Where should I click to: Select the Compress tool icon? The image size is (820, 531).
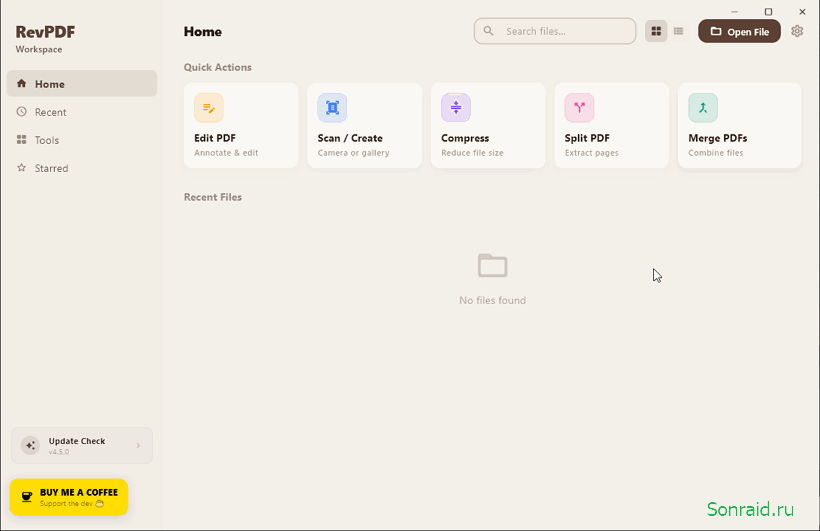[x=455, y=108]
